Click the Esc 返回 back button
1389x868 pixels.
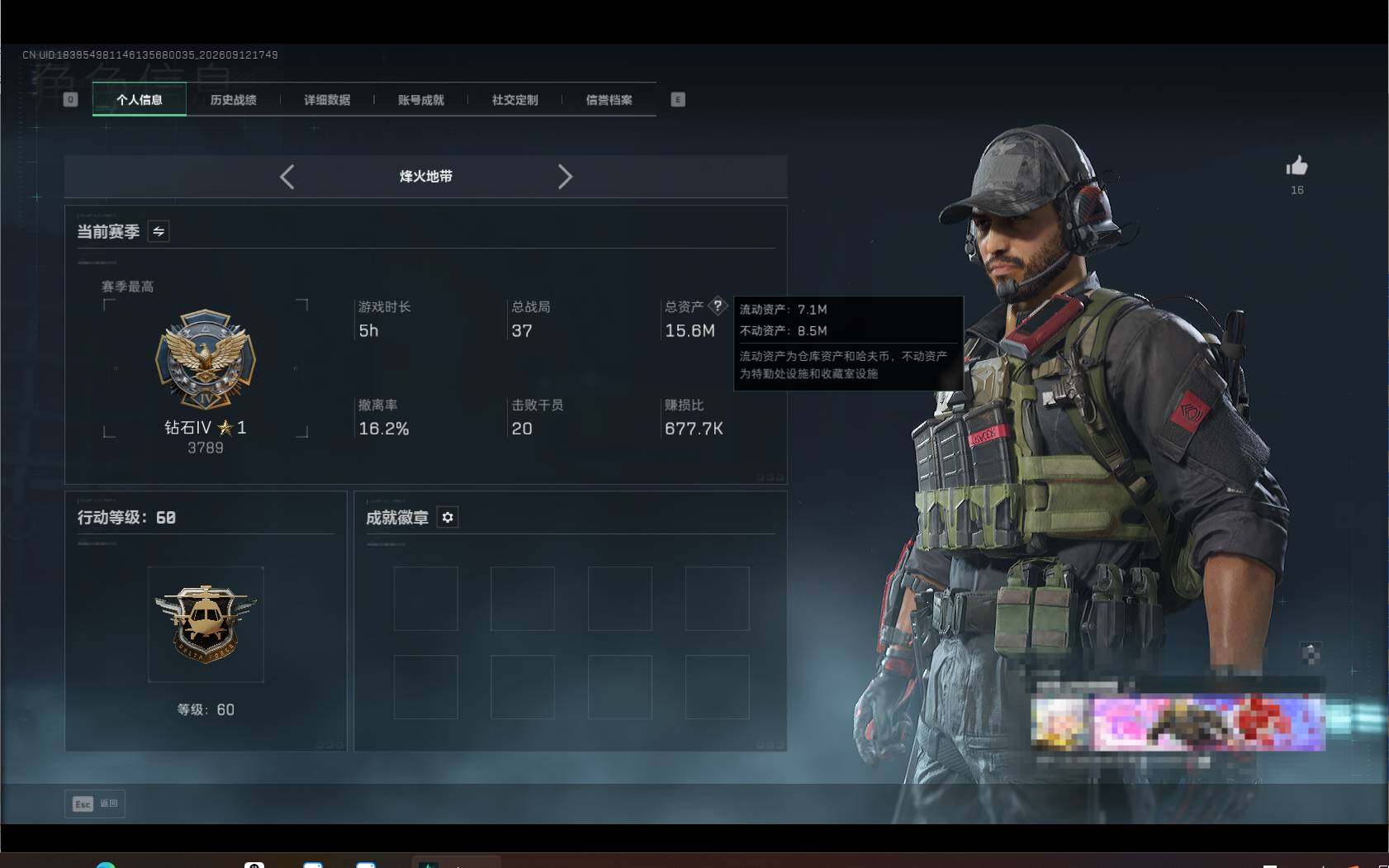click(95, 804)
